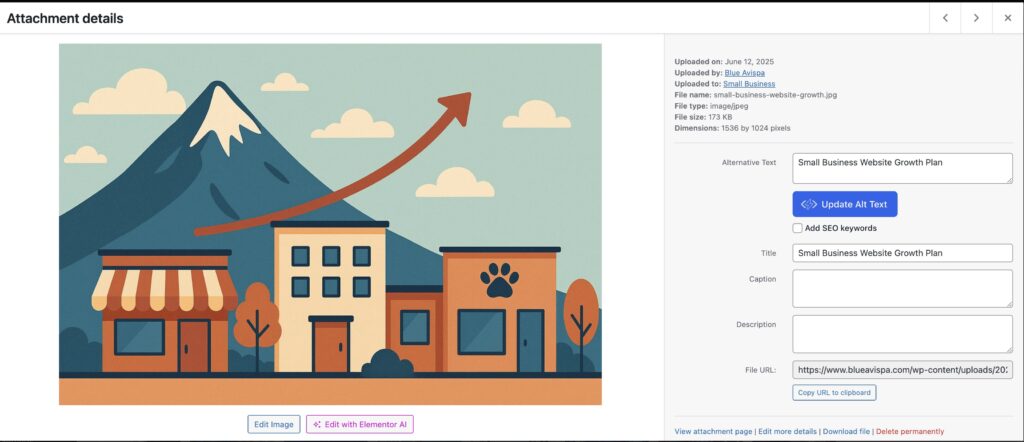Click the File size 173 KB text
The width and height of the screenshot is (1024, 442).
[x=703, y=117]
